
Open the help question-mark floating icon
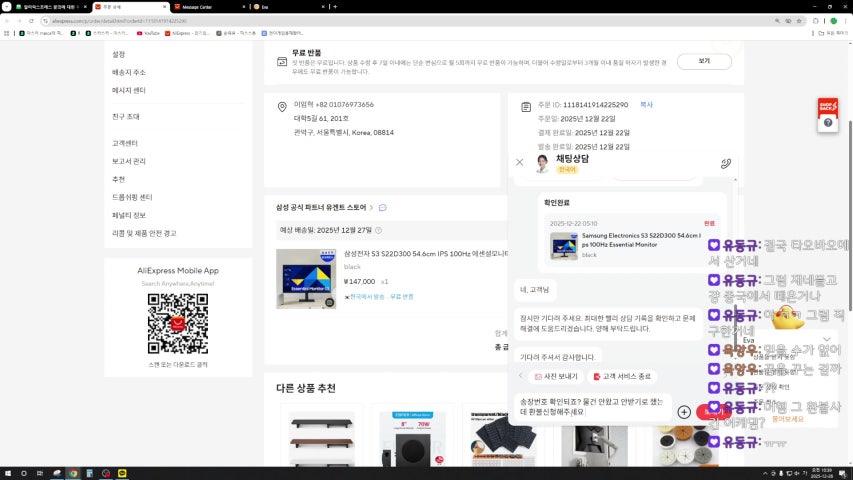[x=827, y=123]
